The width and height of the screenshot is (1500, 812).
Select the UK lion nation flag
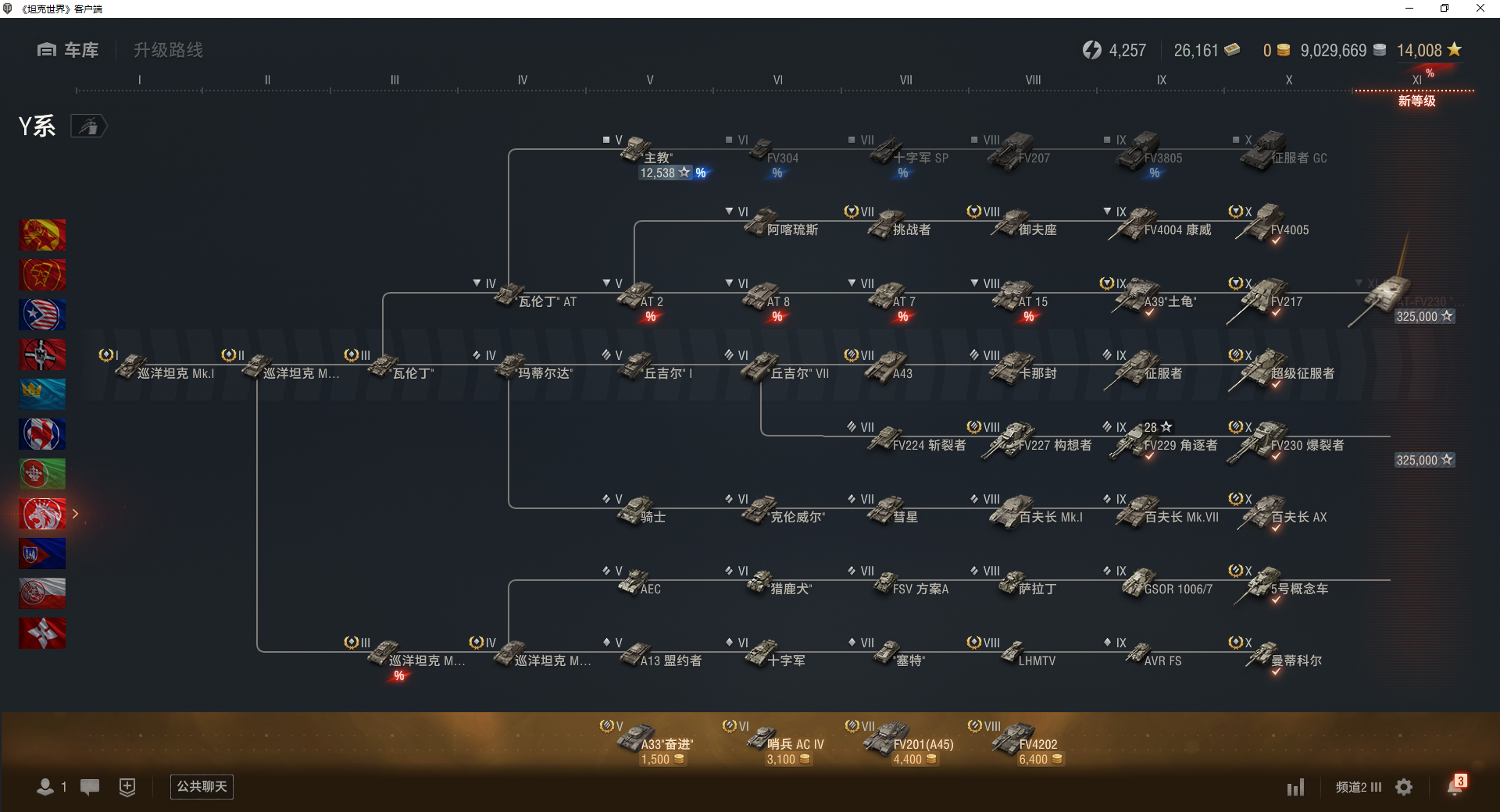pos(42,514)
